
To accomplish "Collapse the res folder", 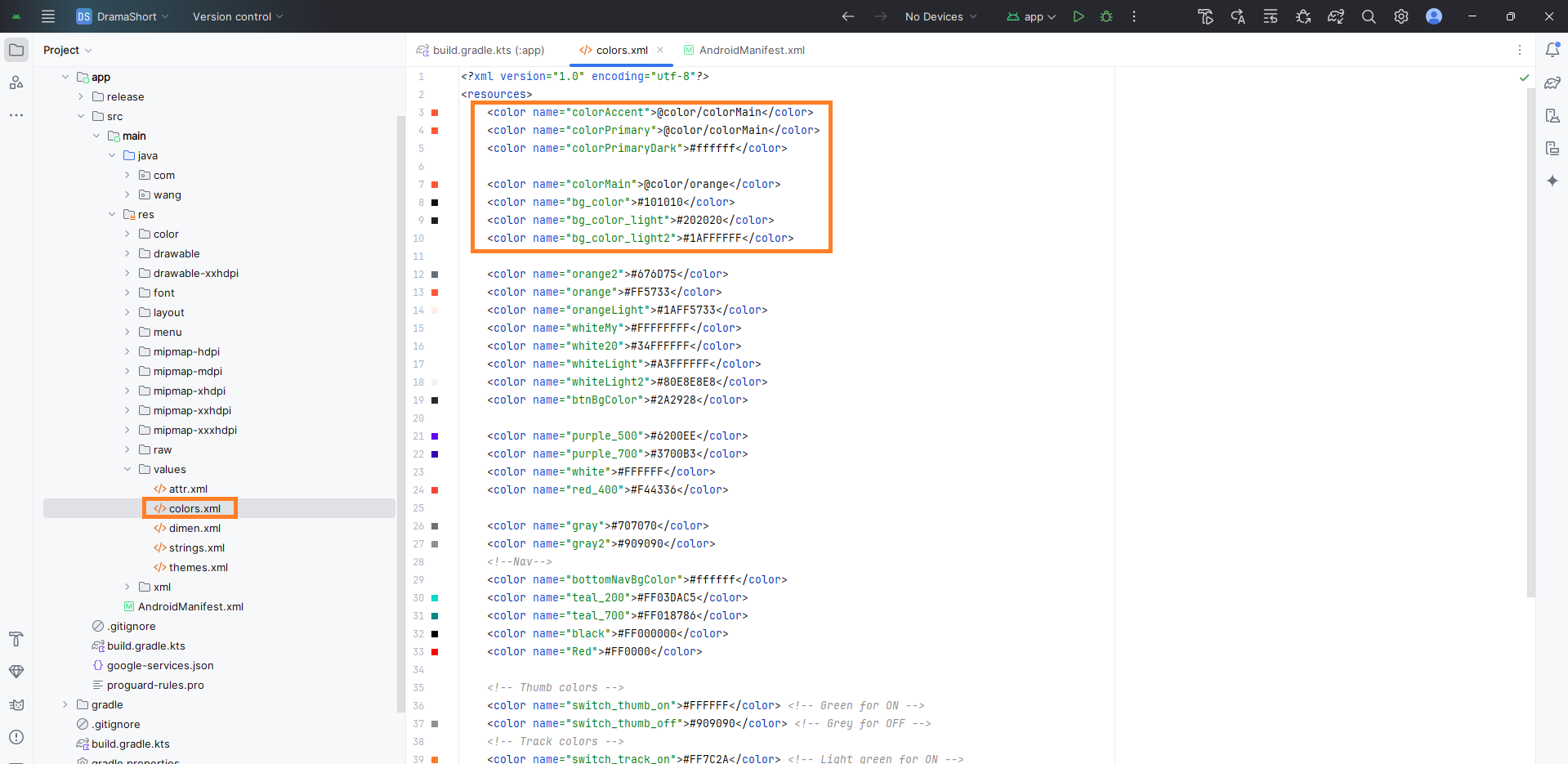I will pyautogui.click(x=112, y=214).
